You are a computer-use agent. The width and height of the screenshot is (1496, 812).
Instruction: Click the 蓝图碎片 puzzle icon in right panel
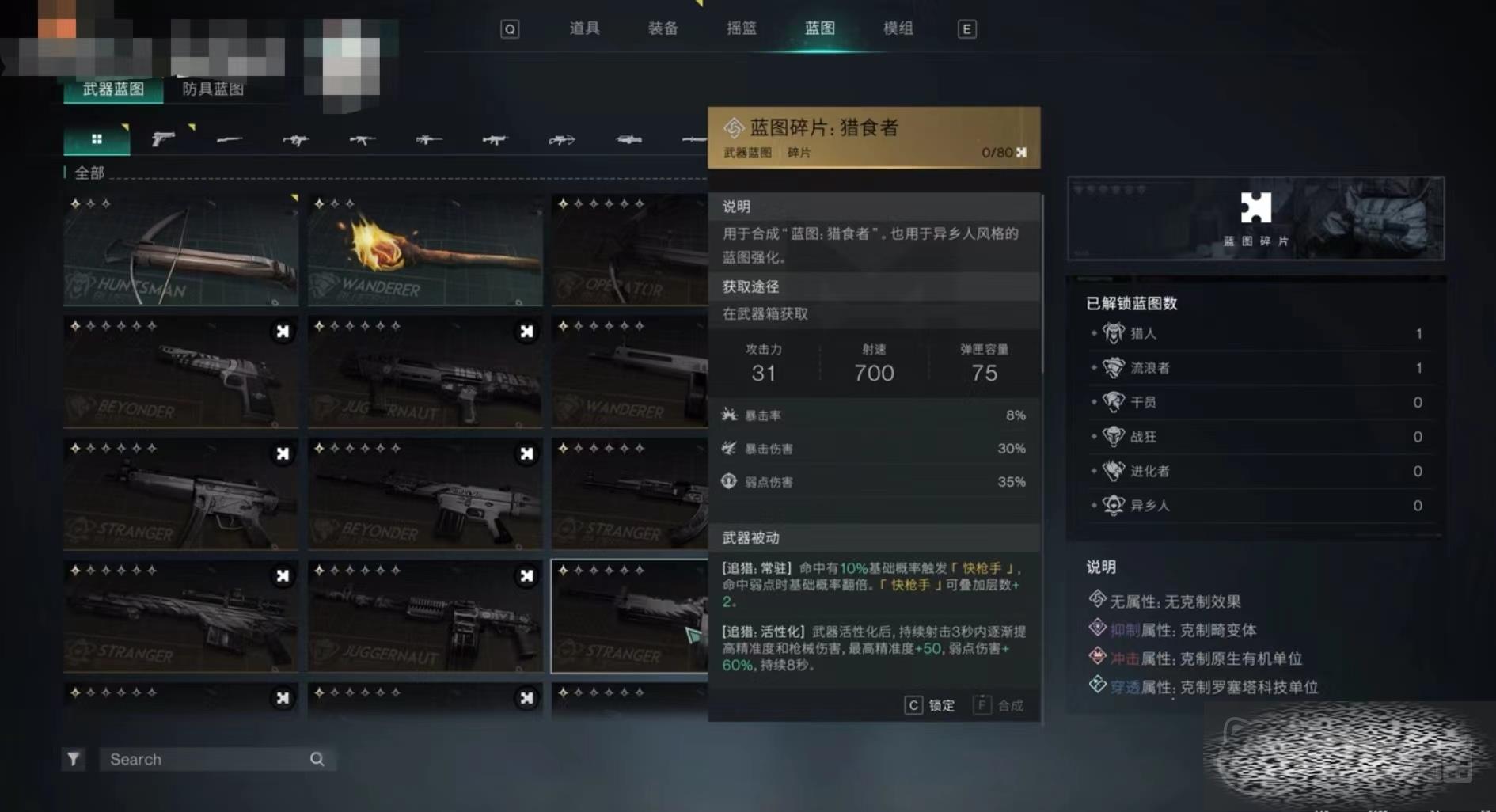[x=1255, y=208]
